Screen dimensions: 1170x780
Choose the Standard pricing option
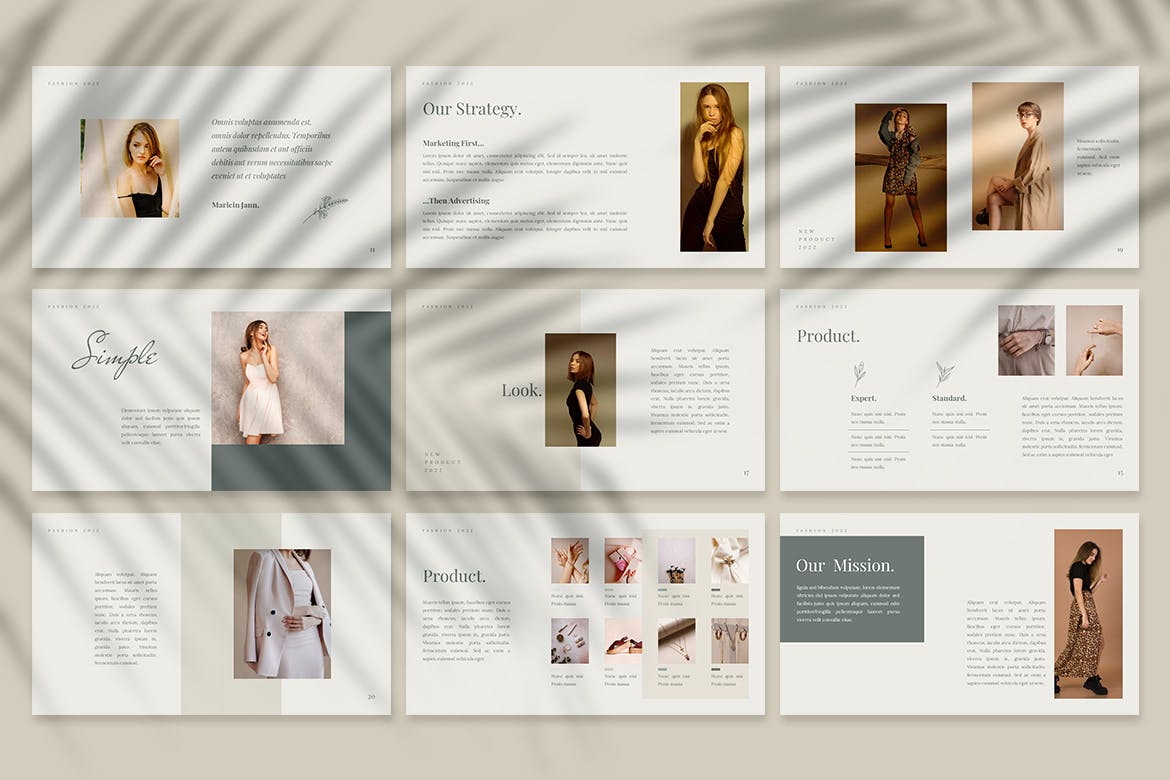coord(949,398)
